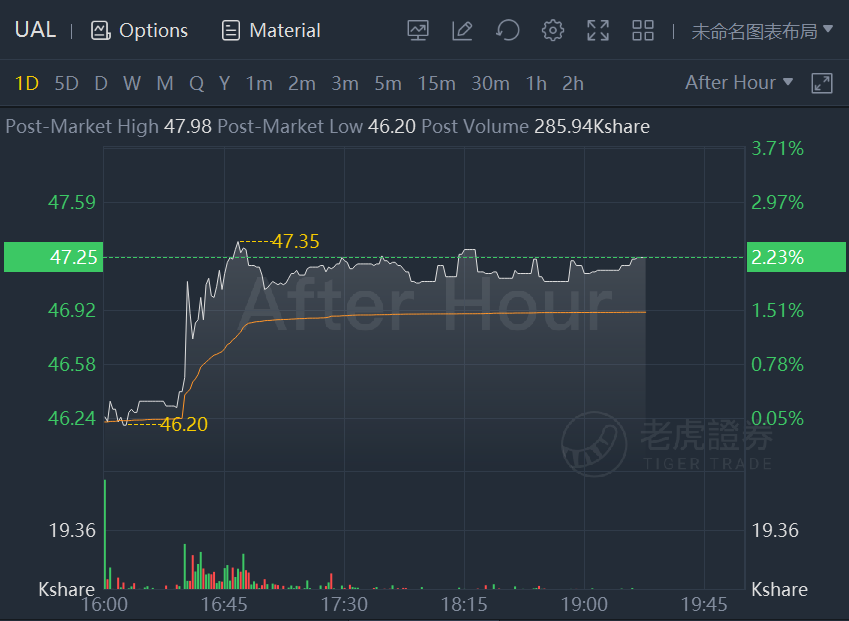
Task: Open chart settings gear
Action: [x=553, y=31]
